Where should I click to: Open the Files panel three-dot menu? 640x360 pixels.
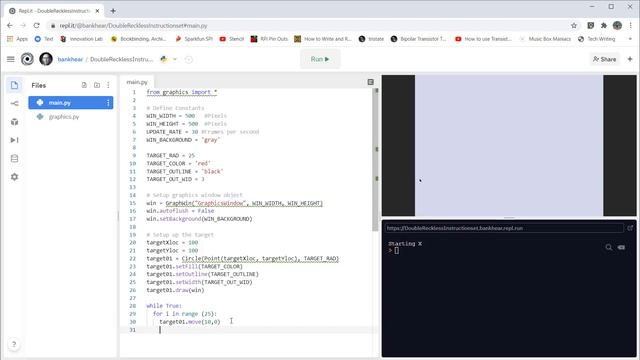[x=108, y=85]
